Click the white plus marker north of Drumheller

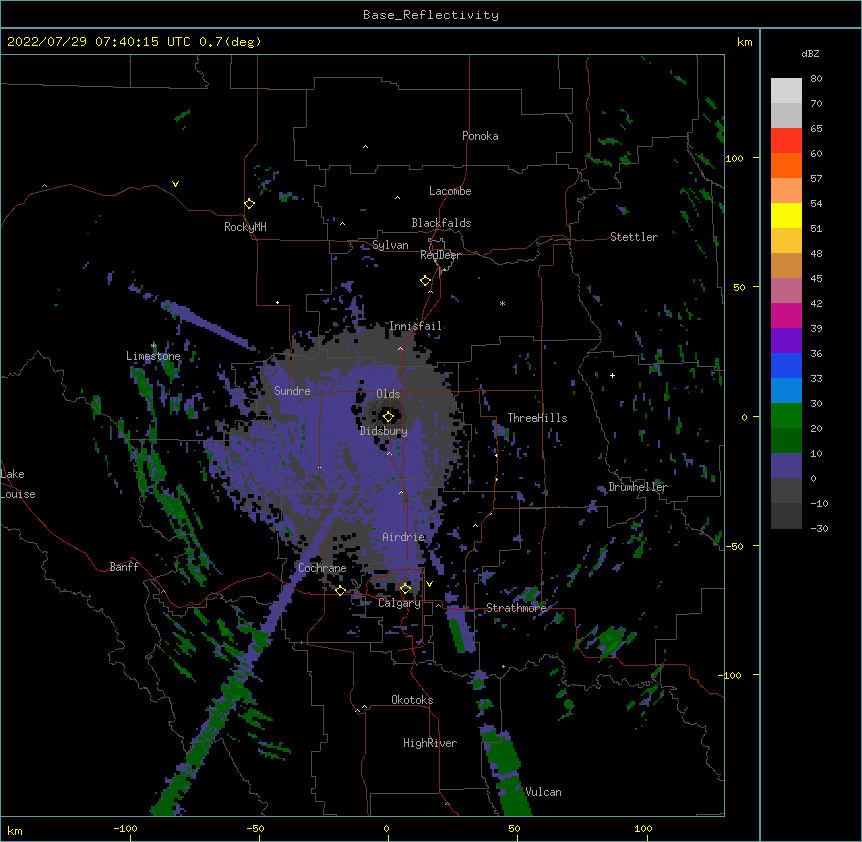pyautogui.click(x=612, y=375)
